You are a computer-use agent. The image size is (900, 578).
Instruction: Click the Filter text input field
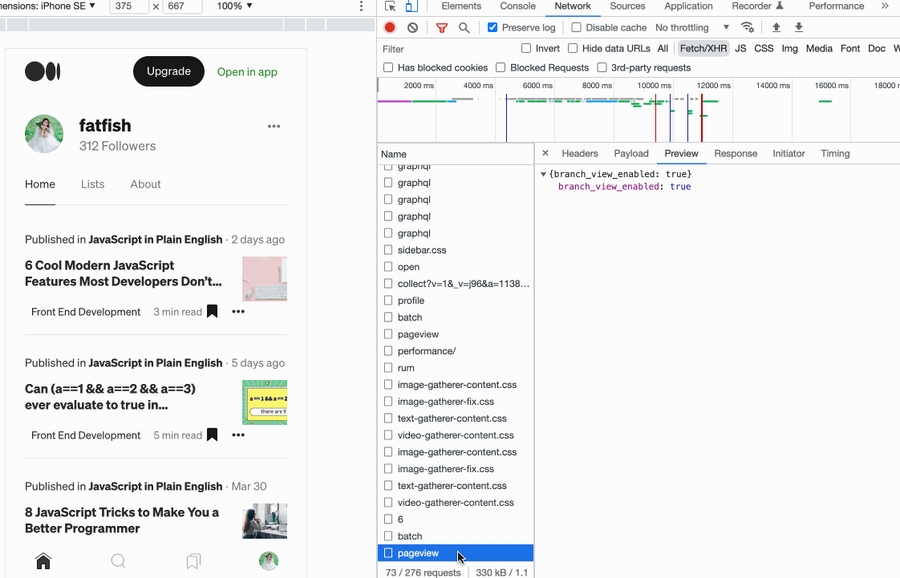pos(445,48)
